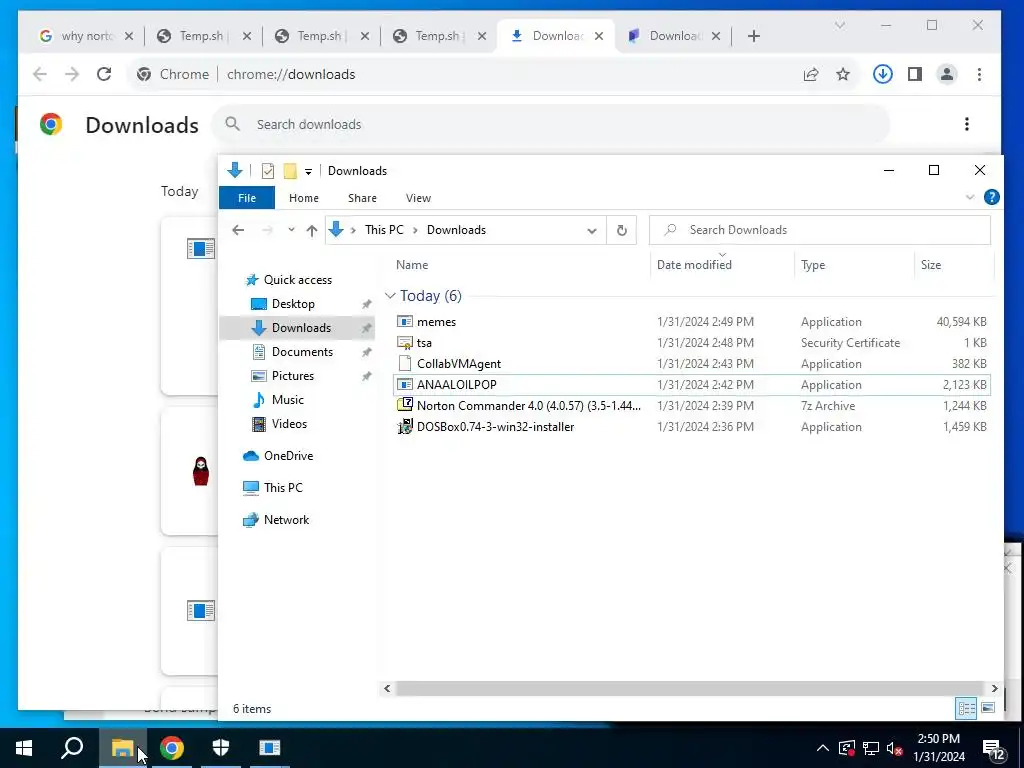Open the Home ribbon tab

click(304, 198)
